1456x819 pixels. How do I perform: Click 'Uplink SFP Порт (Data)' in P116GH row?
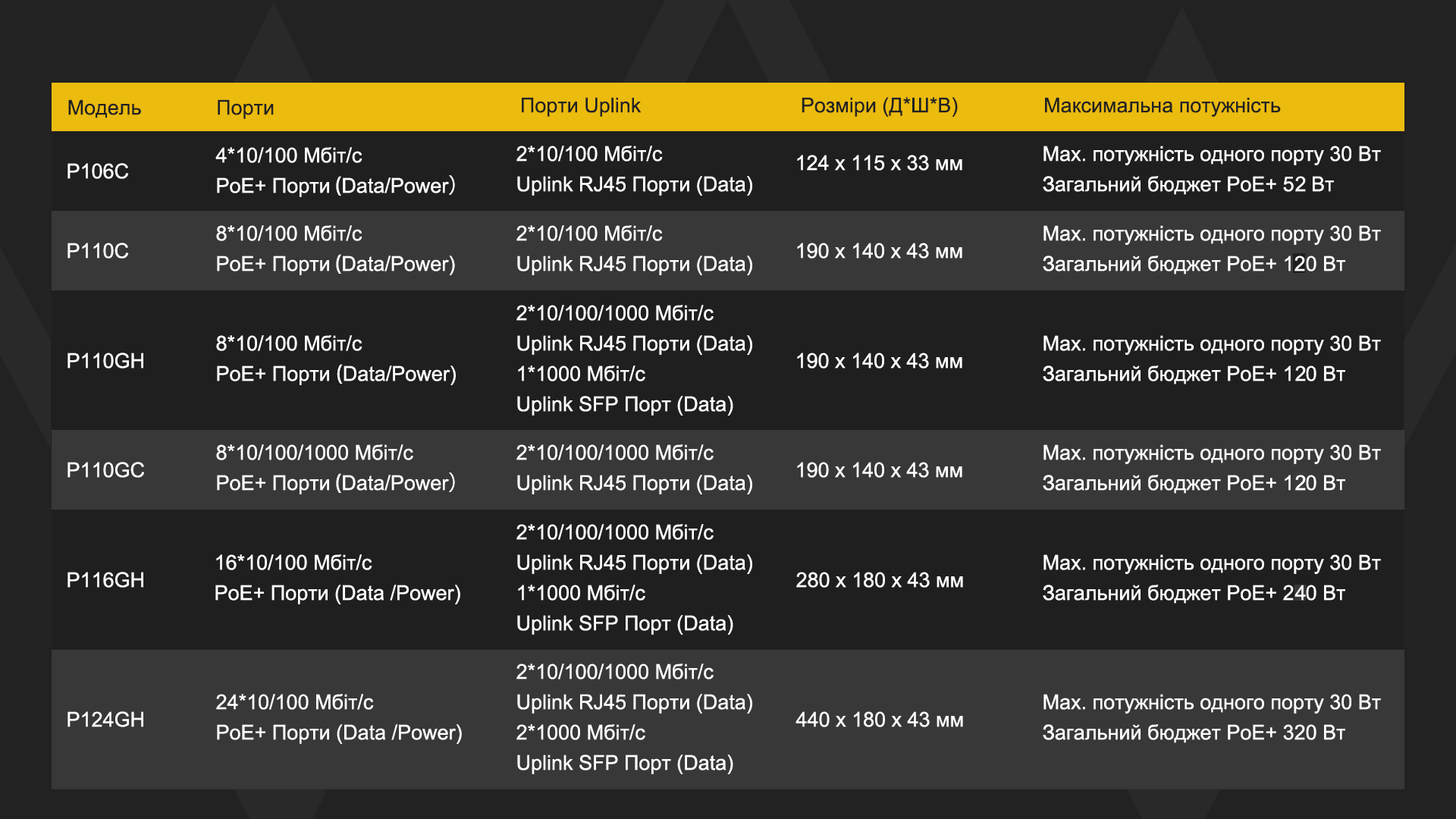(x=625, y=623)
